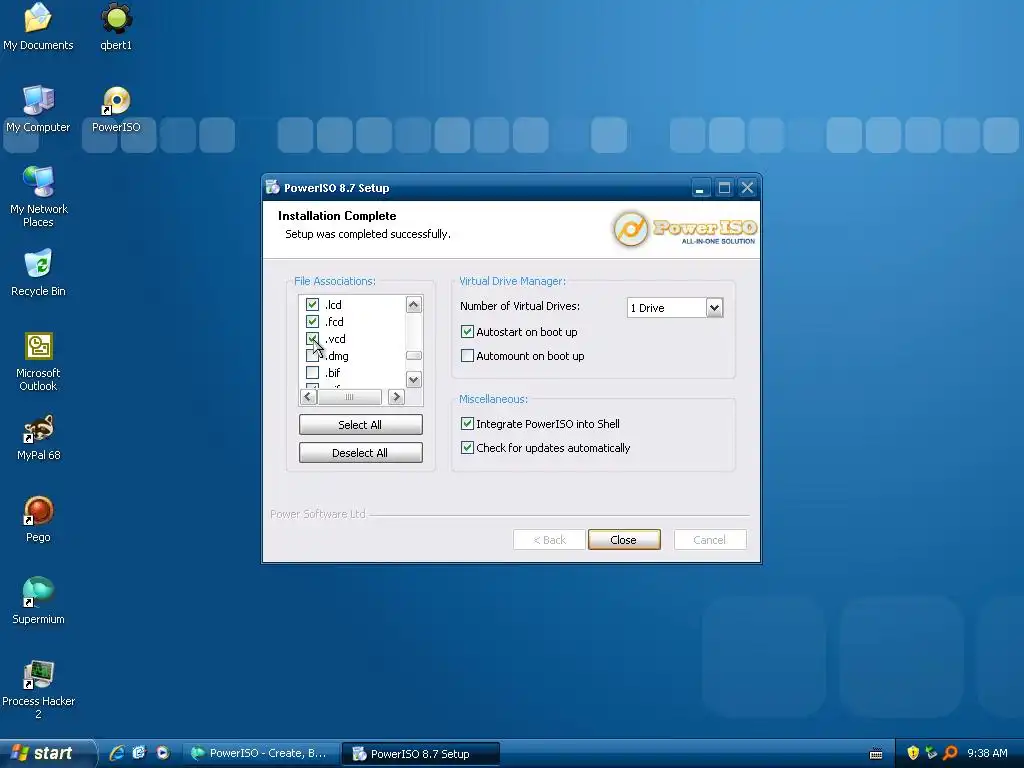Viewport: 1024px width, 768px height.
Task: Uncheck the .fcd file association
Action: (312, 321)
